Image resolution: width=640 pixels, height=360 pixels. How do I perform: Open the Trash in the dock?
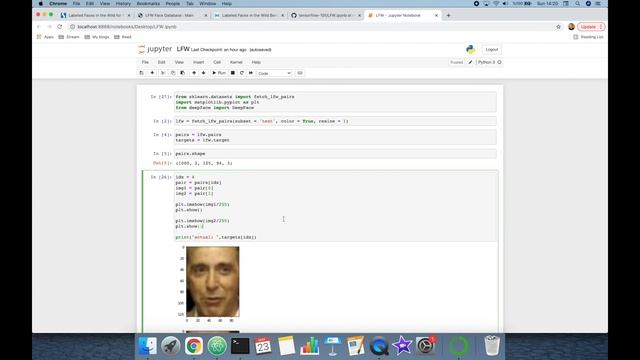point(492,346)
